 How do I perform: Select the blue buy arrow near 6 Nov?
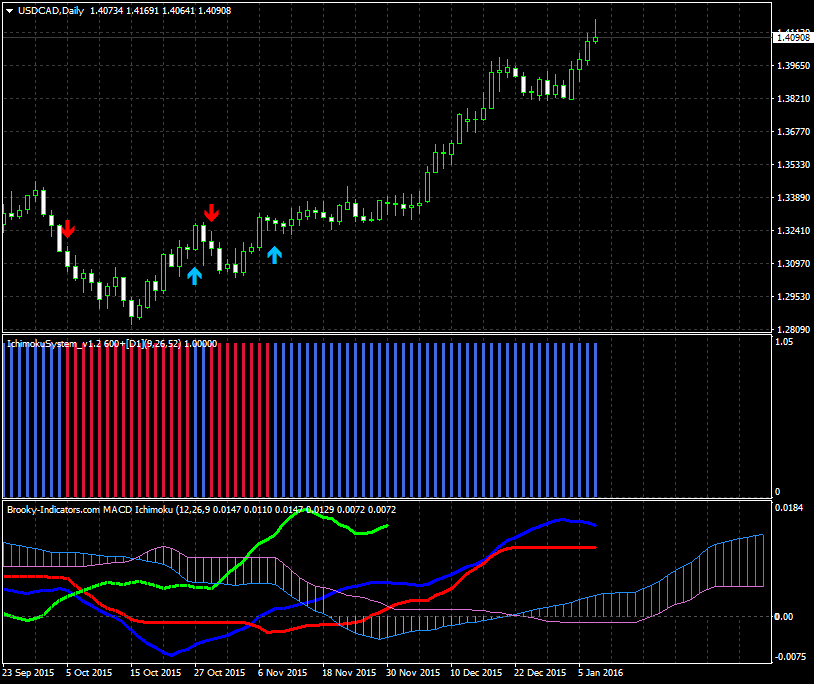[x=276, y=253]
